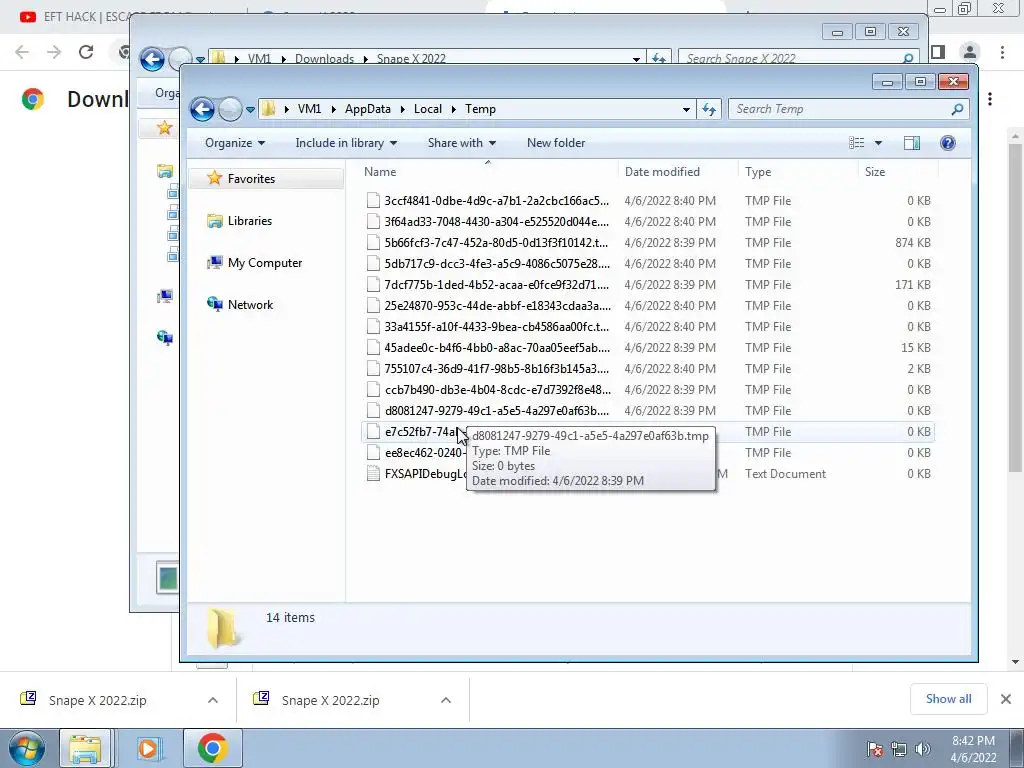The image size is (1024, 768).
Task: Open the Organize menu
Action: pyautogui.click(x=234, y=143)
